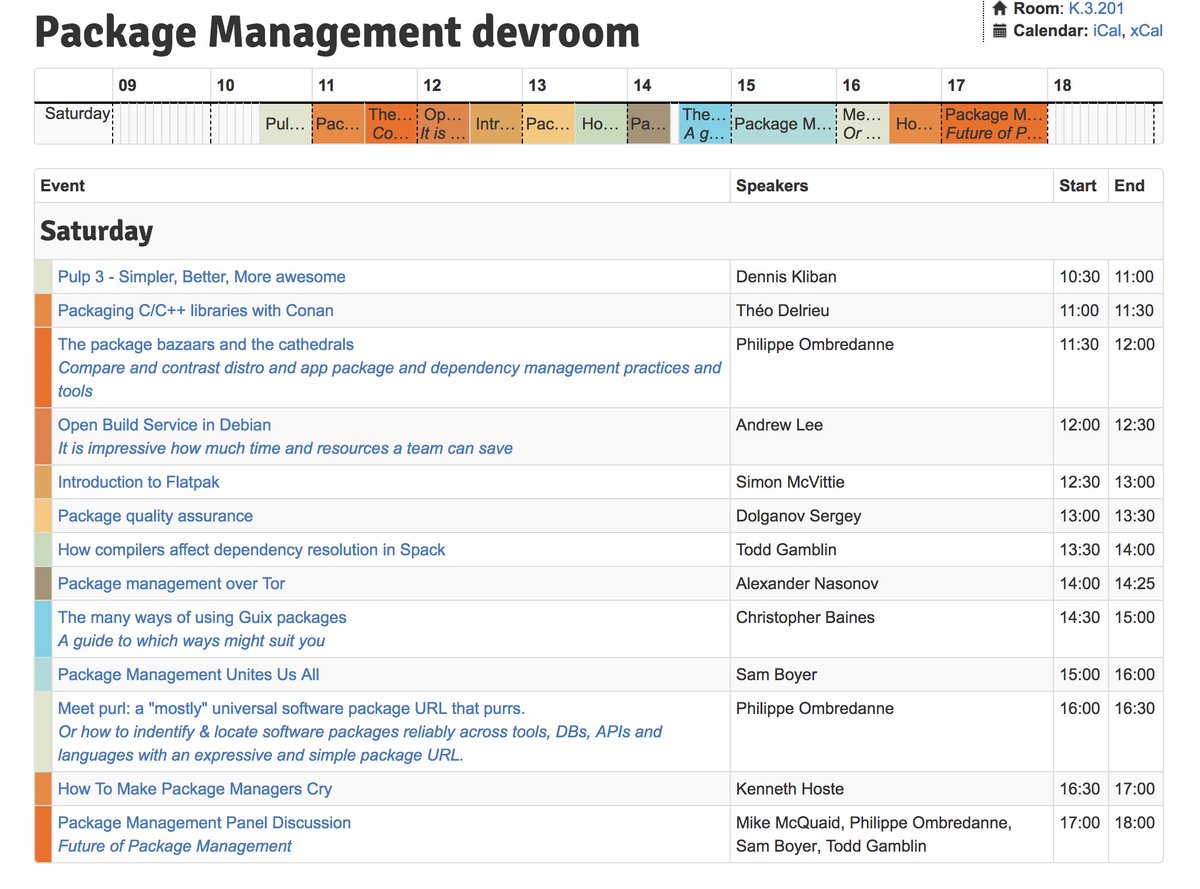Viewport: 1200px width, 889px height.
Task: Click 'Future of Package Management' subtitle
Action: pyautogui.click(x=175, y=847)
